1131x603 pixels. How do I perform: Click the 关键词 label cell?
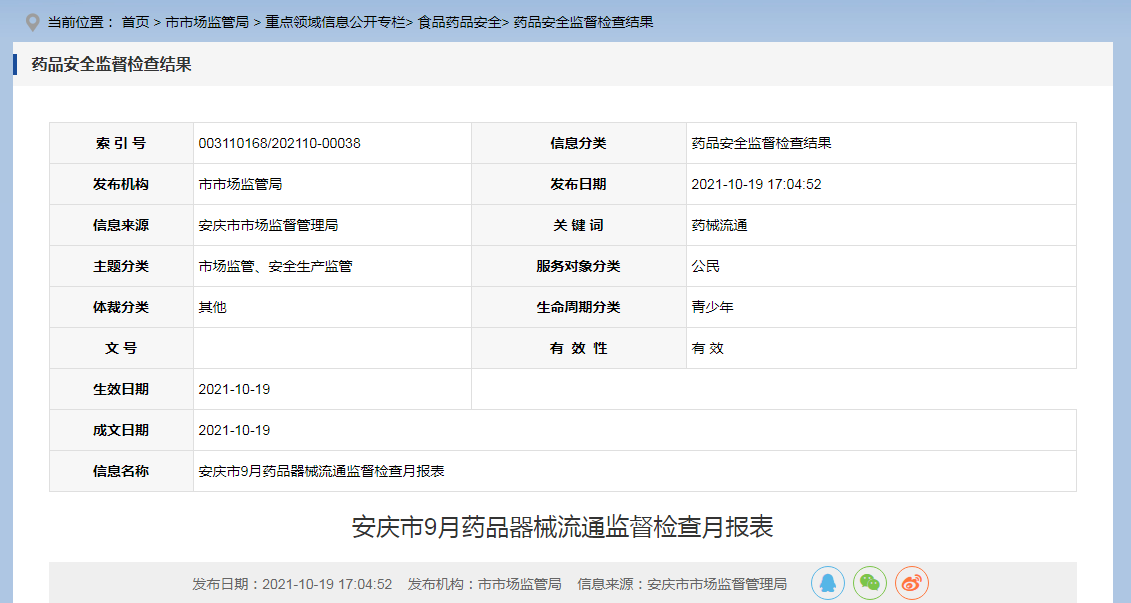click(x=578, y=226)
